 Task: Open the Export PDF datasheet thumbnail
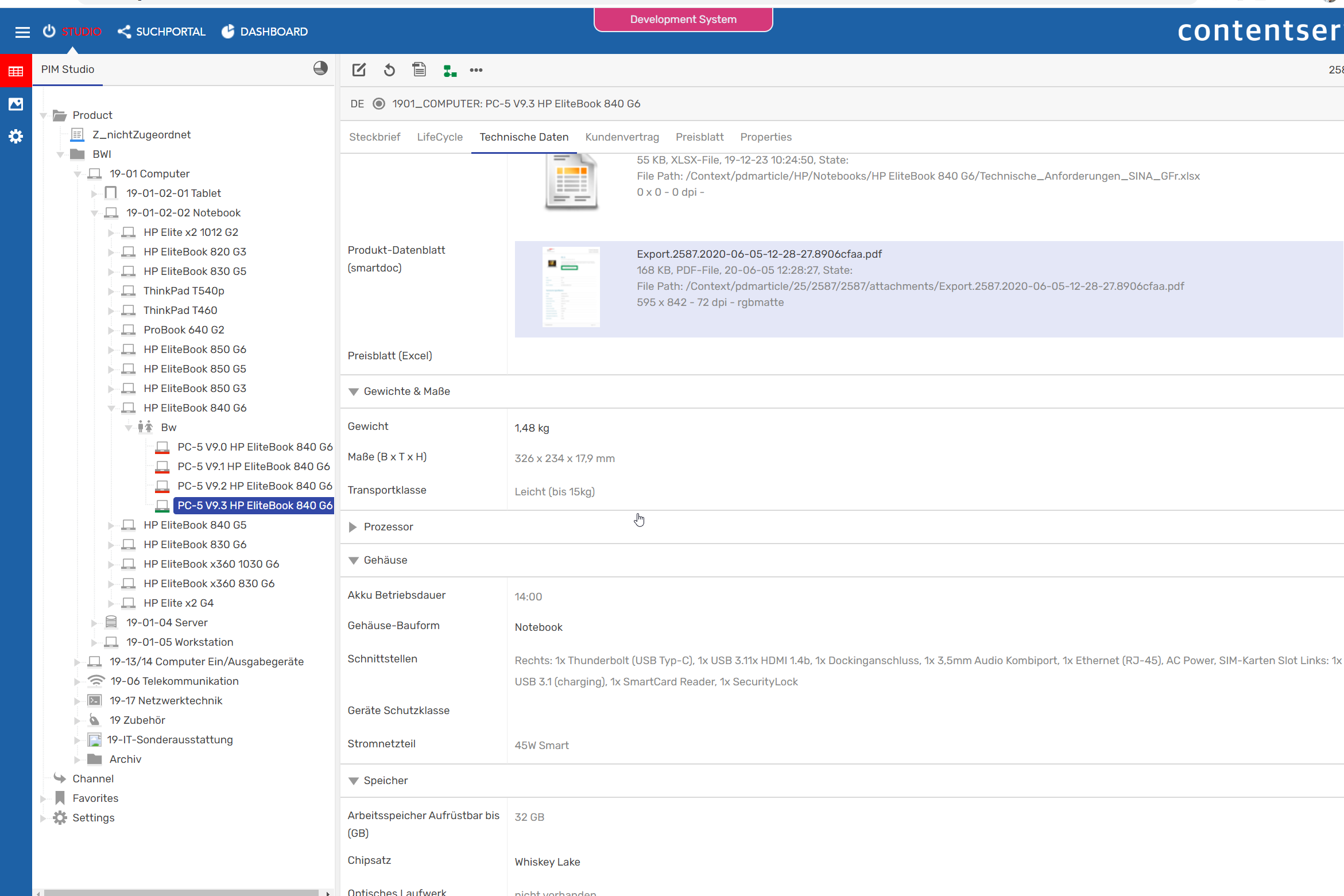coord(571,287)
